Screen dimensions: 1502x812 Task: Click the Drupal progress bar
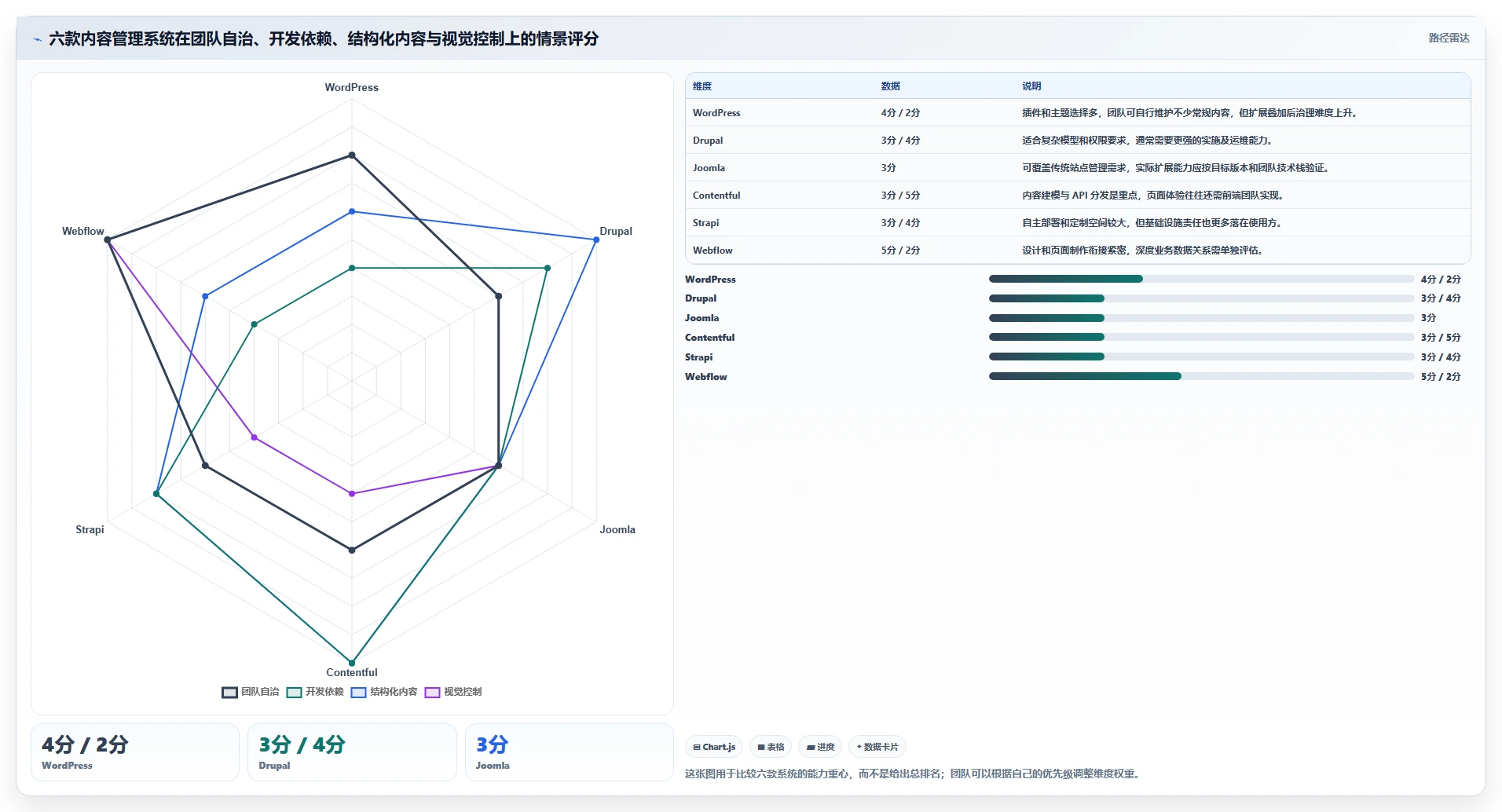point(1201,298)
